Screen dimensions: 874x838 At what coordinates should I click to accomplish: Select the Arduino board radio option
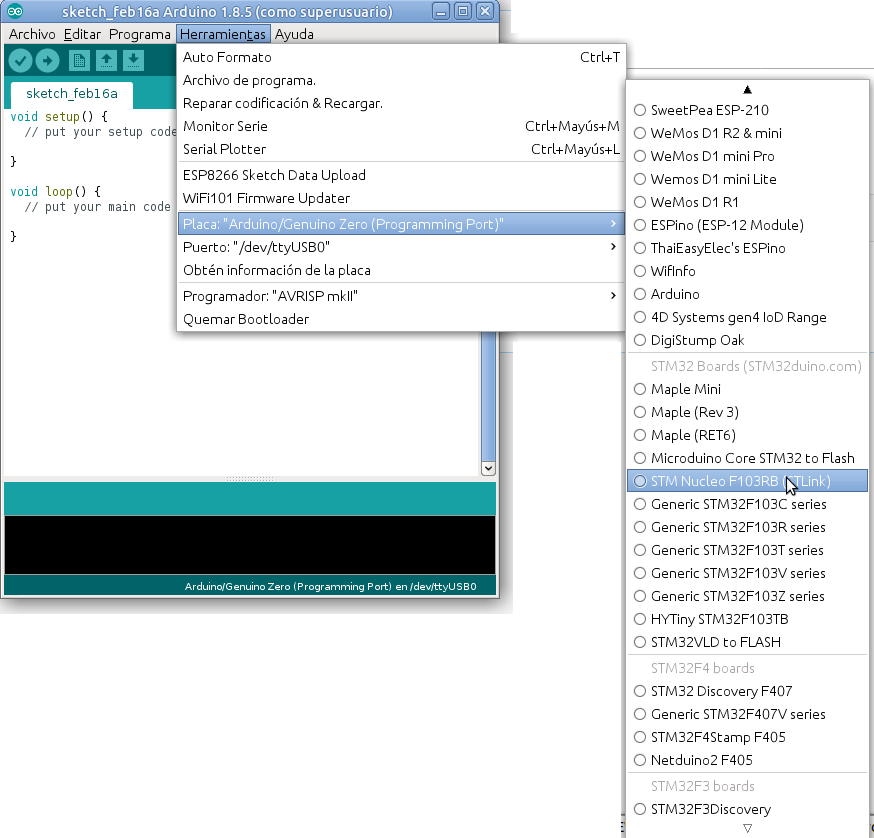[x=747, y=294]
